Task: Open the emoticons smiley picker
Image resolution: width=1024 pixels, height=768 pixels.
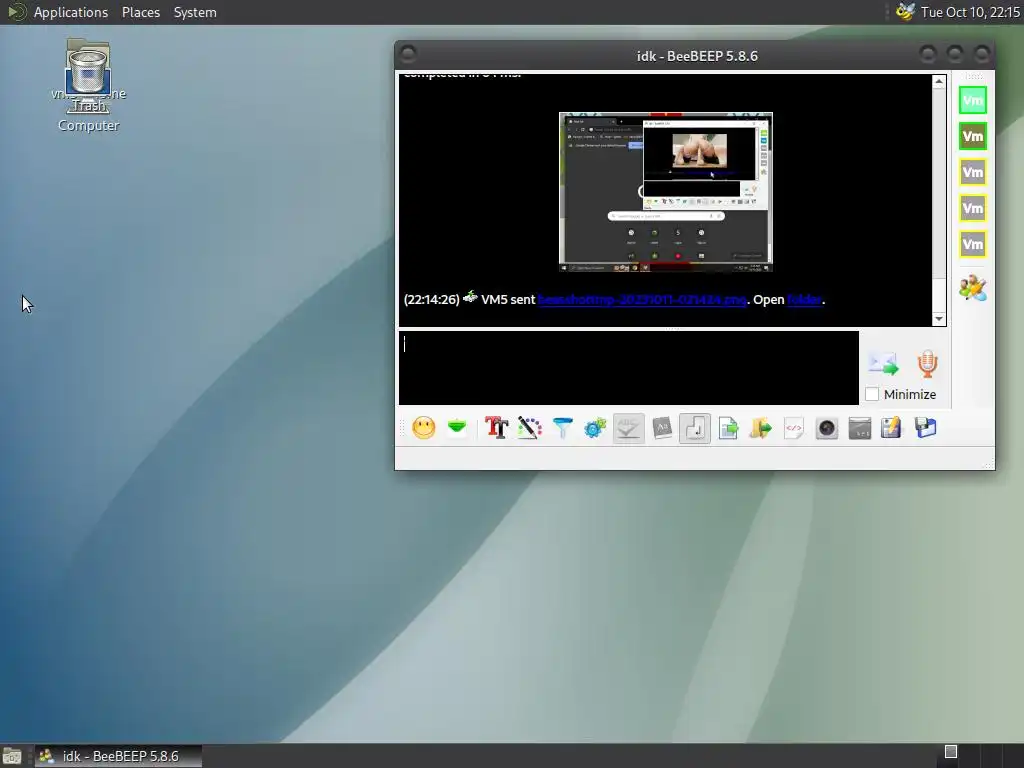Action: click(x=424, y=428)
